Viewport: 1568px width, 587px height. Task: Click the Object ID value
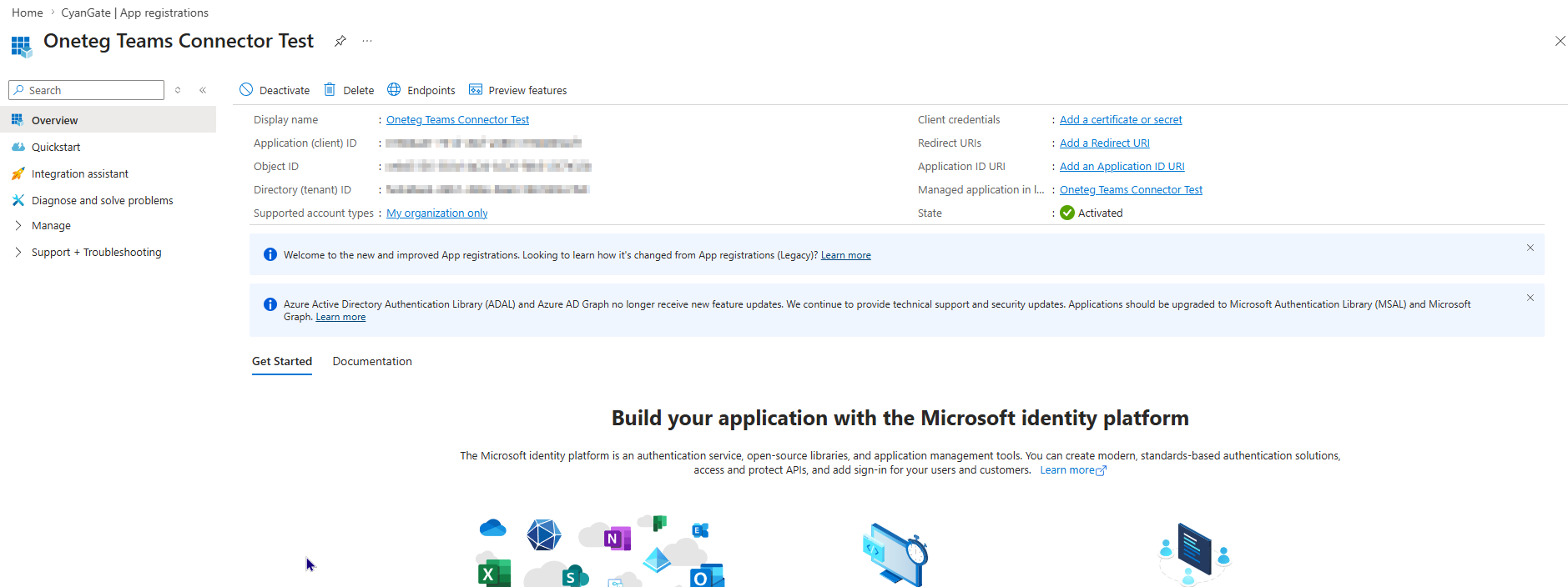coord(488,166)
